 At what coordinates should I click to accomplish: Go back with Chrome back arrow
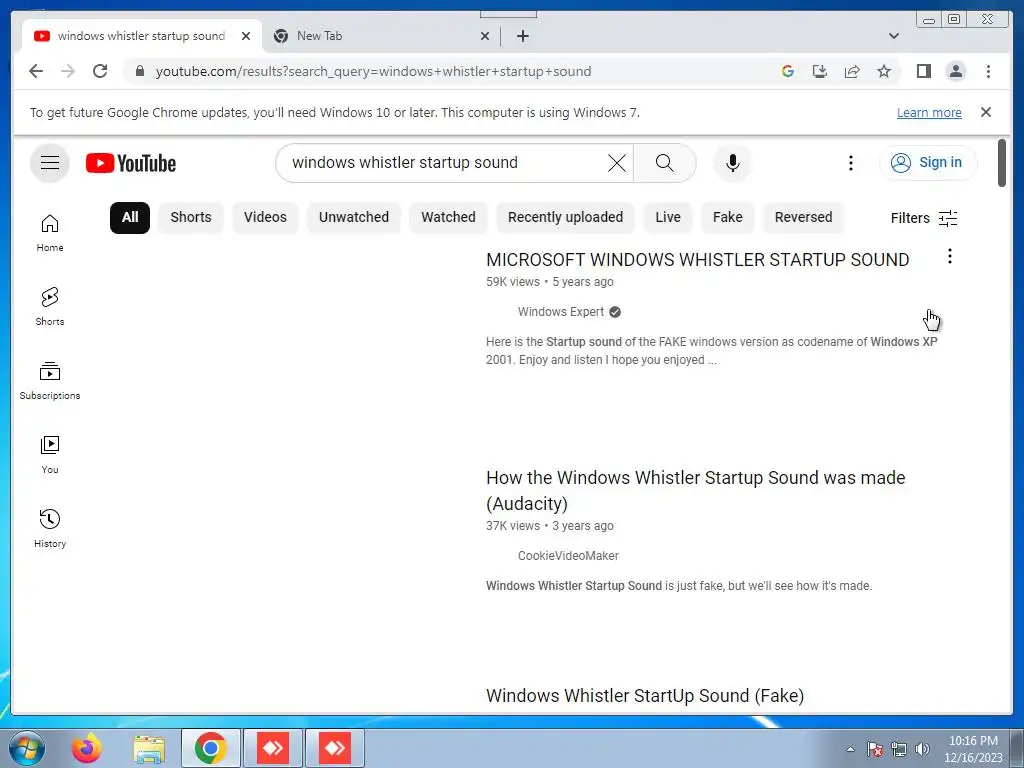[36, 71]
